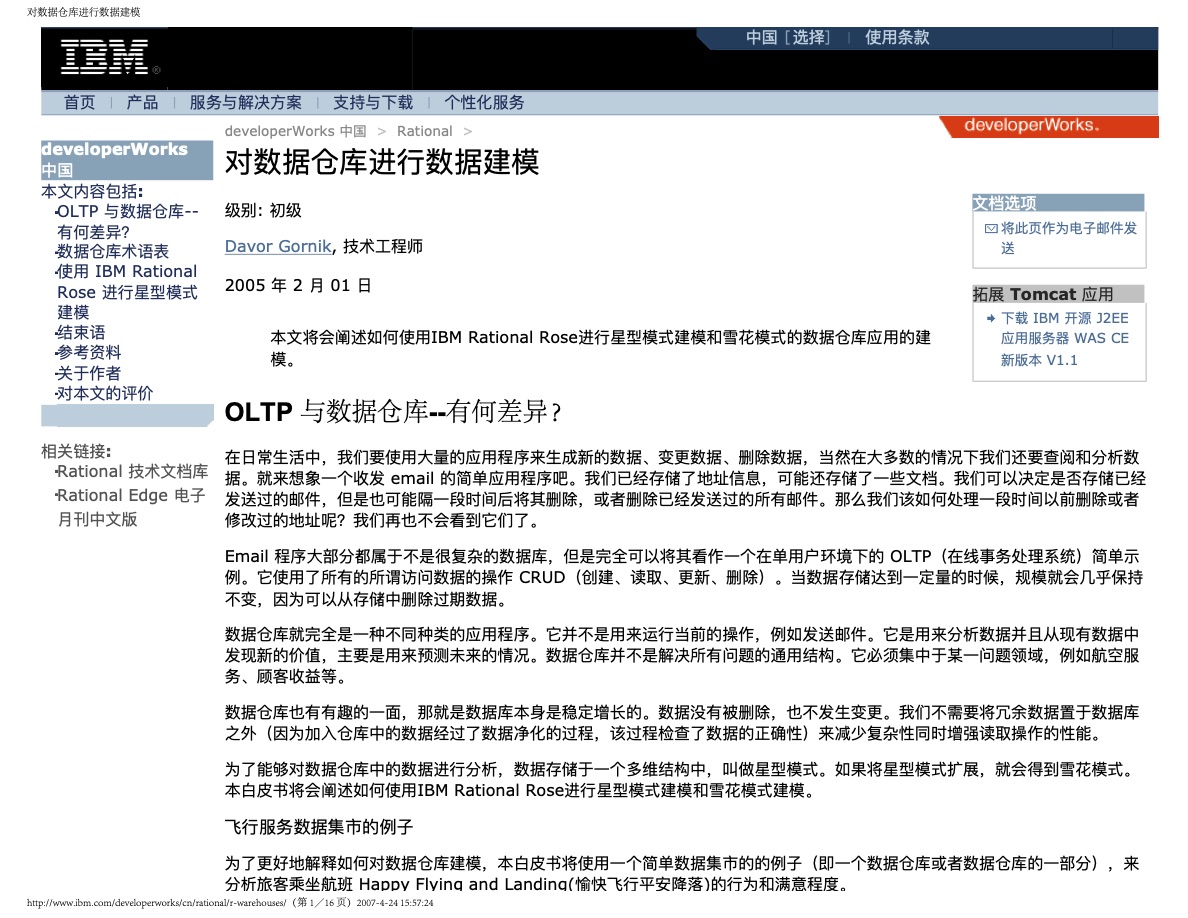Click the 拓展 Tomcat 应用 header
This screenshot has width=1188, height=918.
click(x=1058, y=294)
